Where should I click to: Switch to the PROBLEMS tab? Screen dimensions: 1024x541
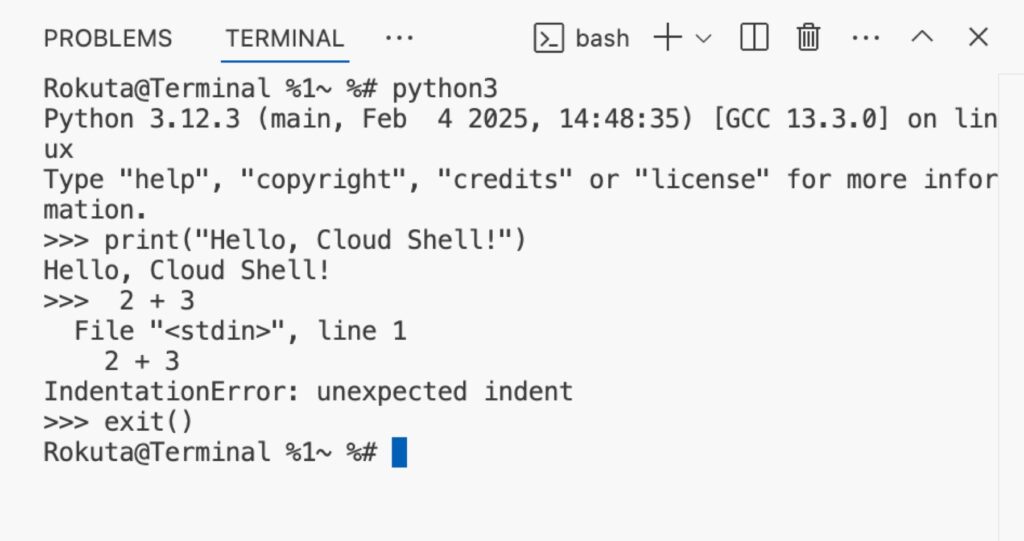tap(108, 38)
